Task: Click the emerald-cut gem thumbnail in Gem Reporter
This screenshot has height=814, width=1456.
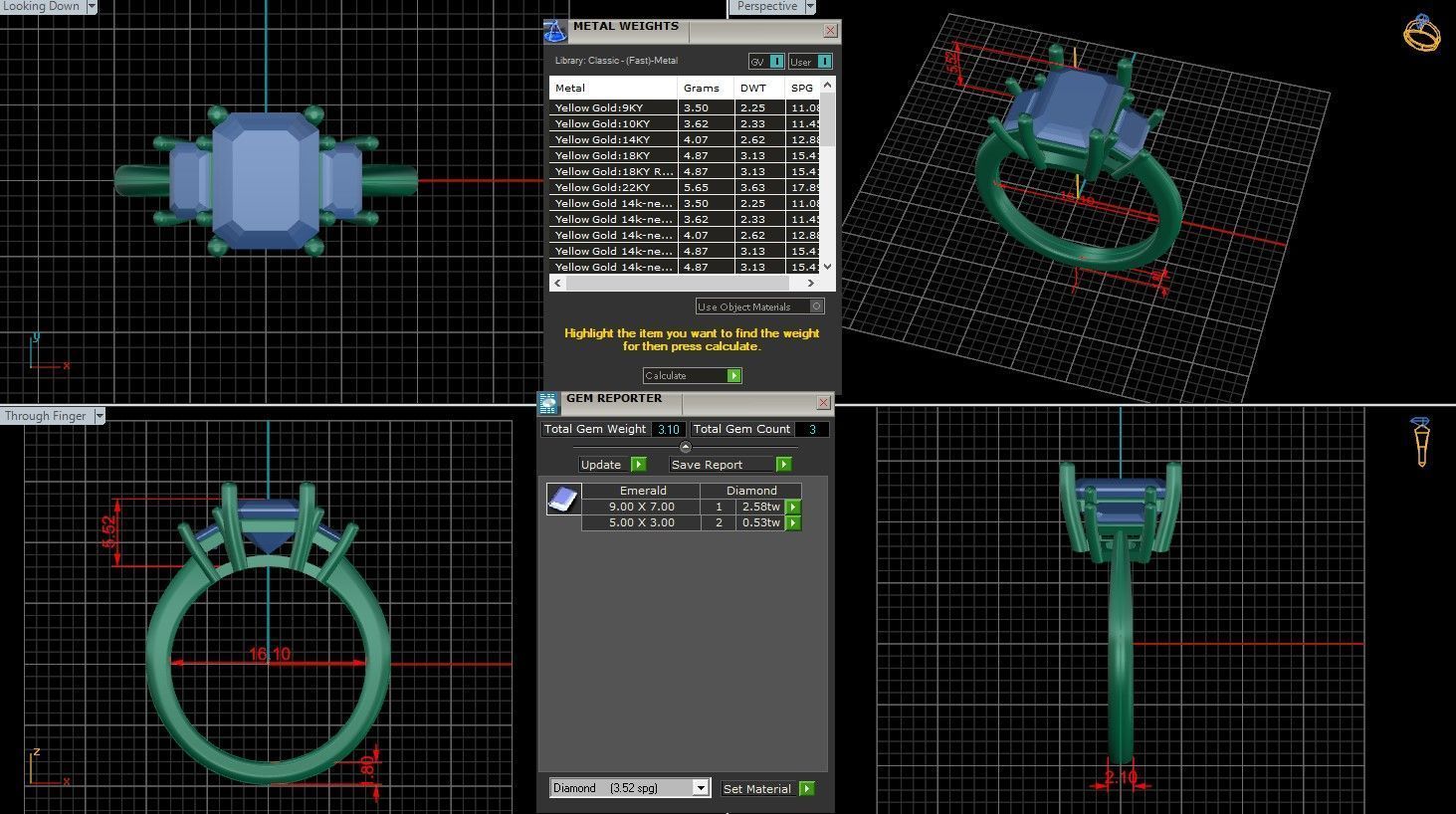Action: [x=563, y=499]
